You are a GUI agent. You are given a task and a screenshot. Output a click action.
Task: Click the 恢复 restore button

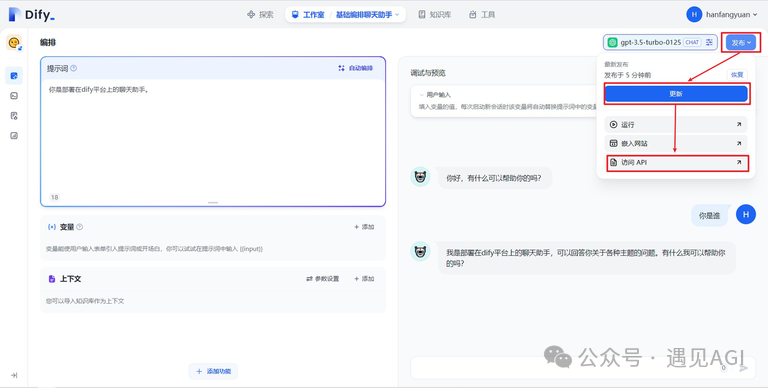[737, 75]
